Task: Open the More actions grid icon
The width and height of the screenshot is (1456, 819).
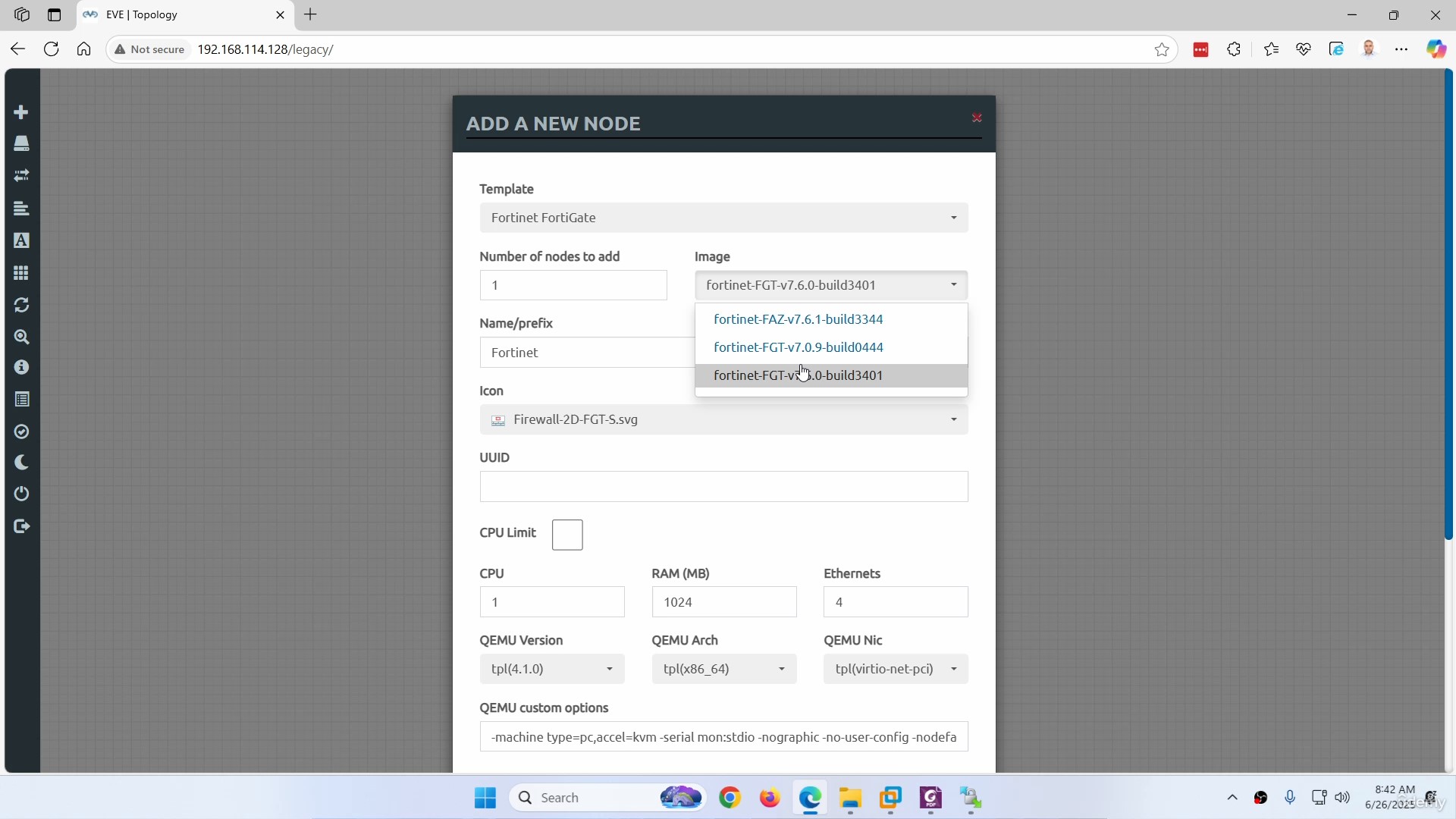Action: 21,272
